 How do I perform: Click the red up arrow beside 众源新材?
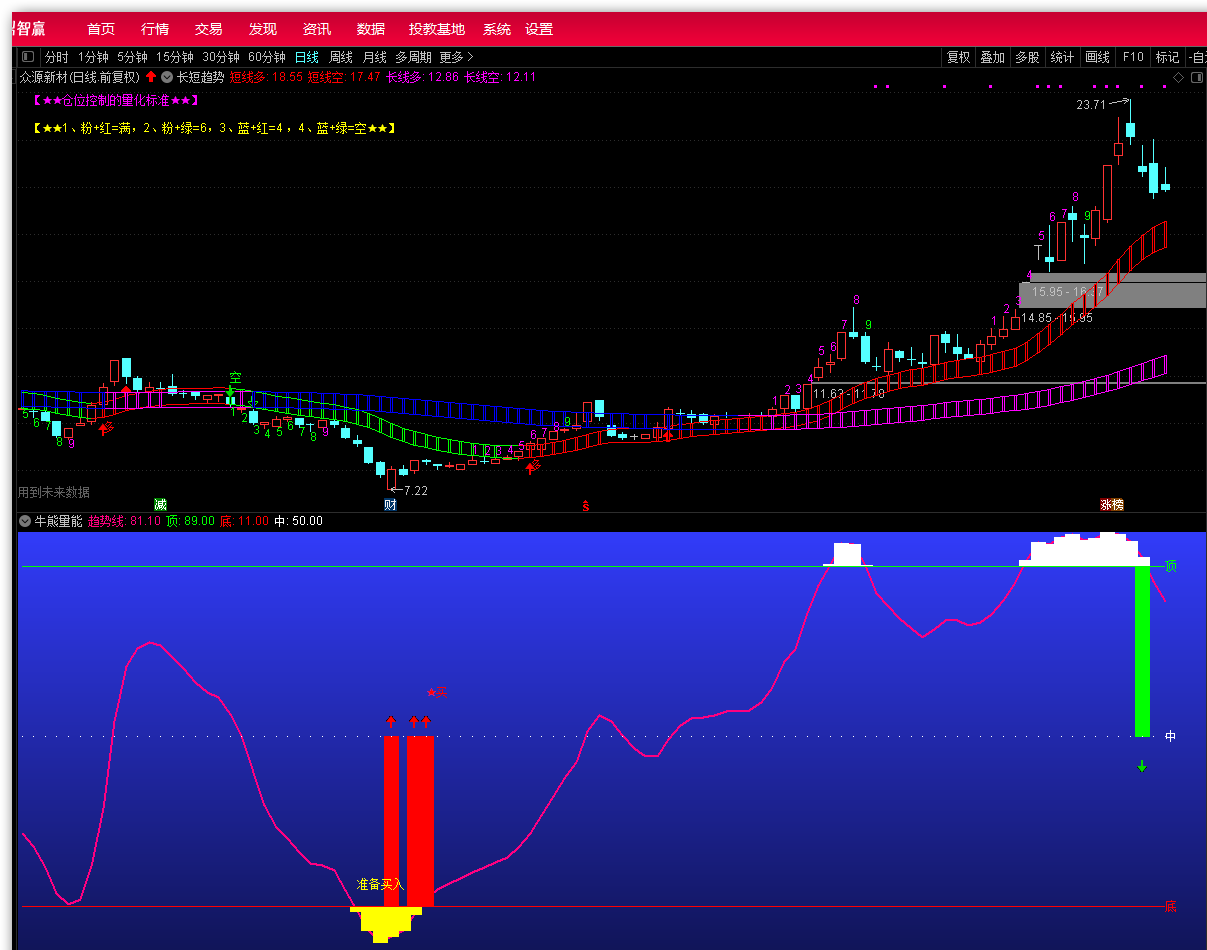(151, 77)
